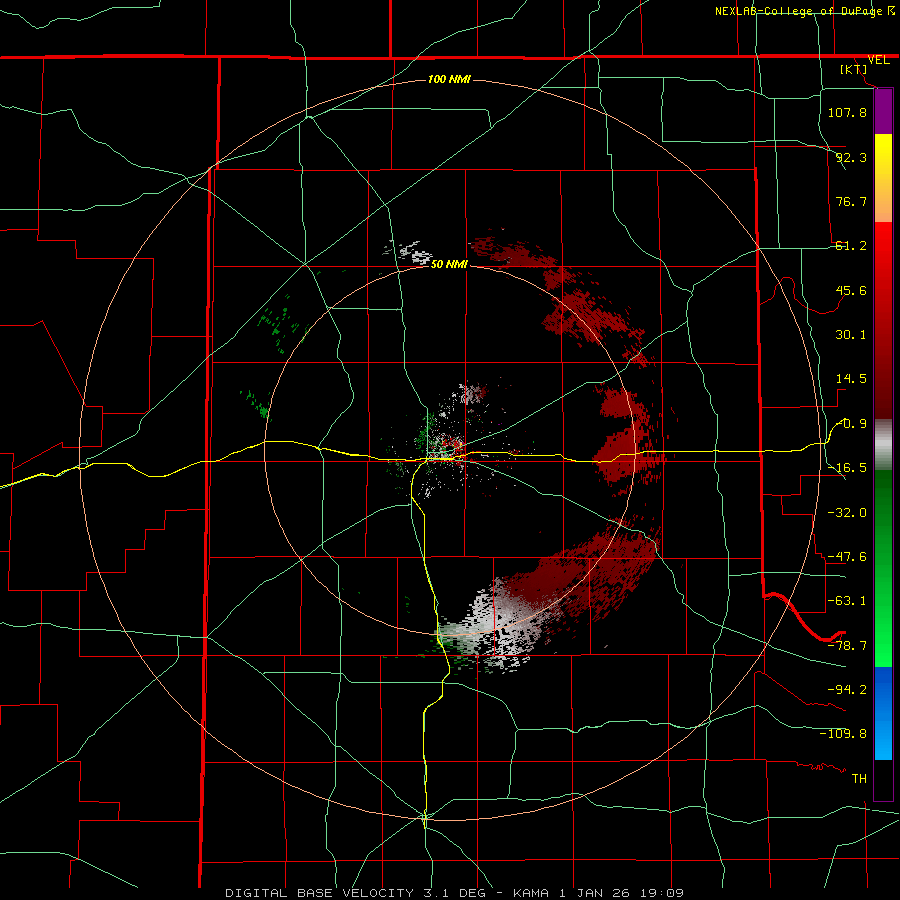
Task: Click the -16.5 velocity scale value
Action: tap(847, 468)
